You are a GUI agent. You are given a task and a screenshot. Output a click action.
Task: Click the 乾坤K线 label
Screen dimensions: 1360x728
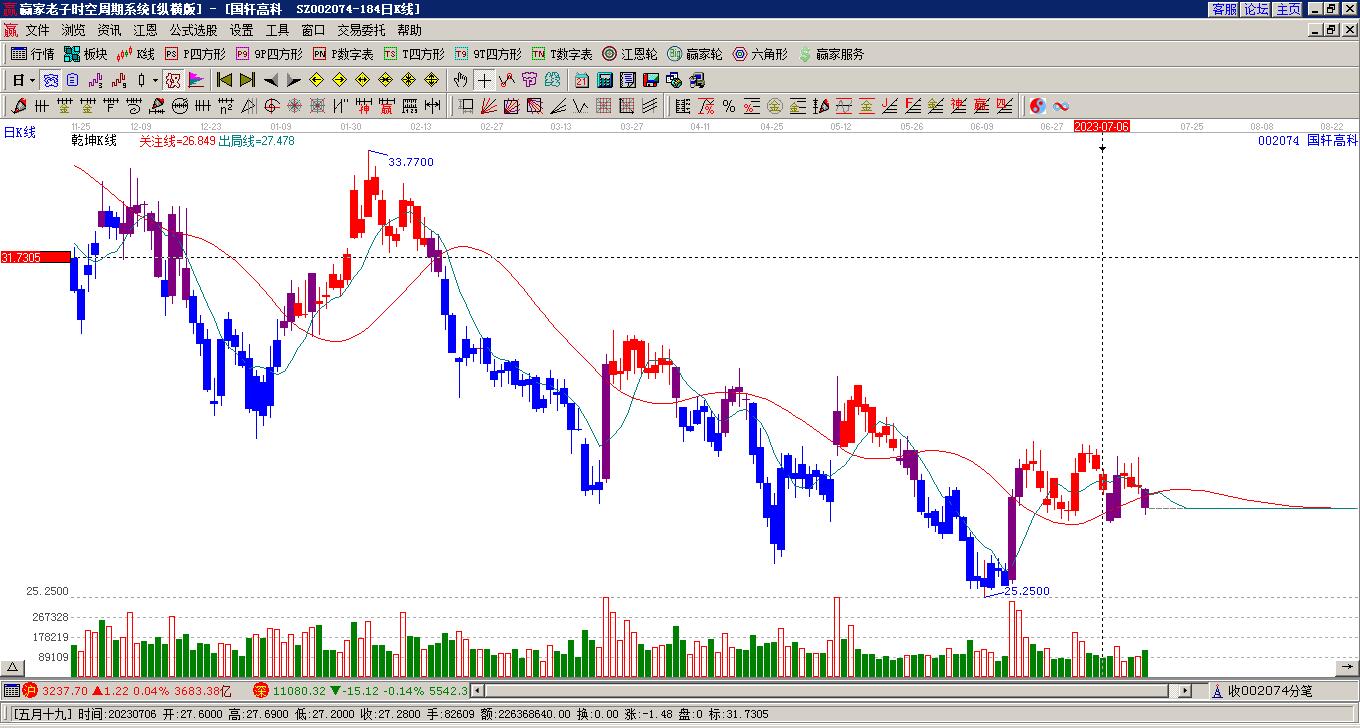[94, 141]
